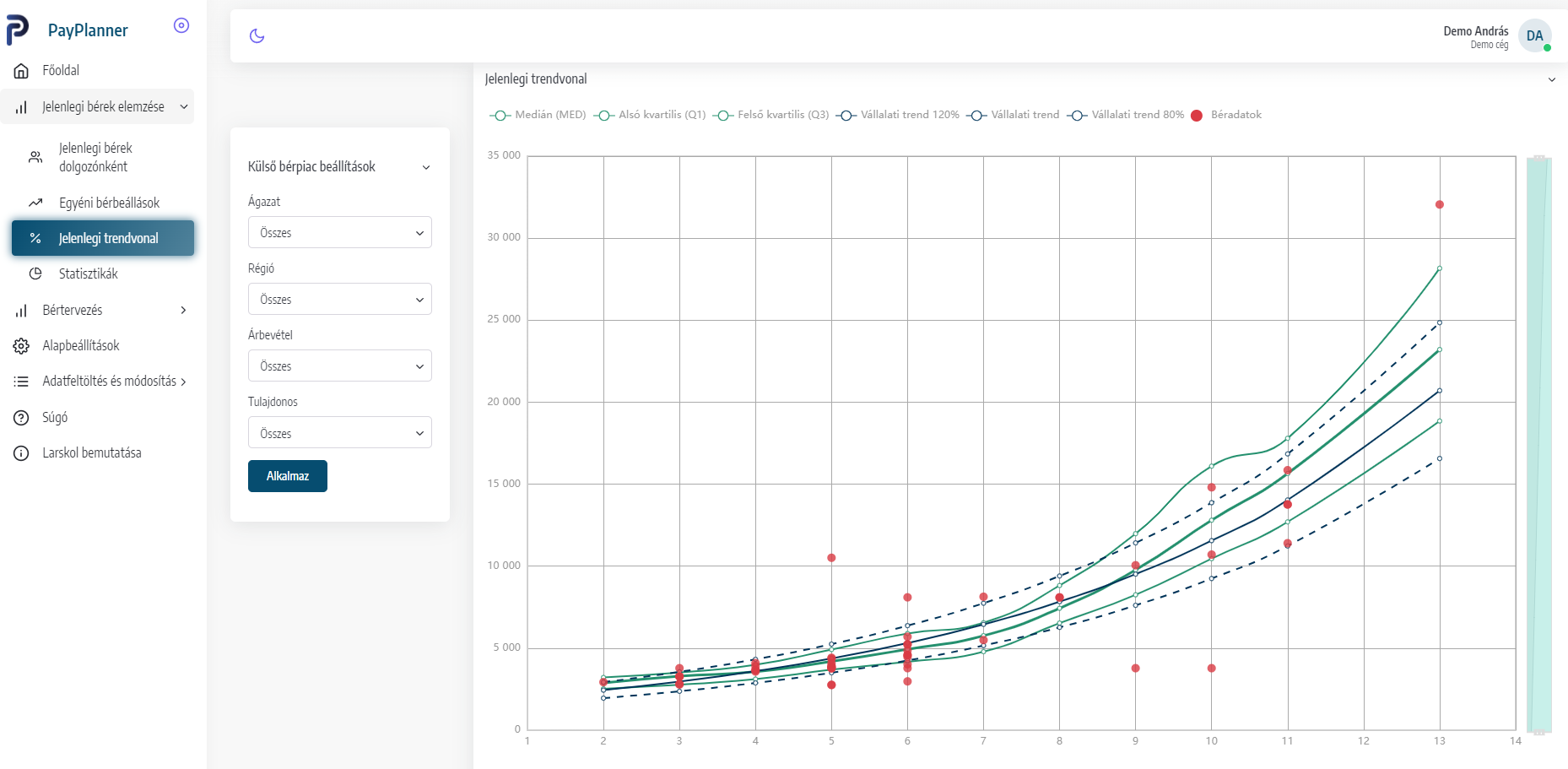Image resolution: width=1568 pixels, height=769 pixels.
Task: Open the Ágazat dropdown
Action: [x=340, y=232]
